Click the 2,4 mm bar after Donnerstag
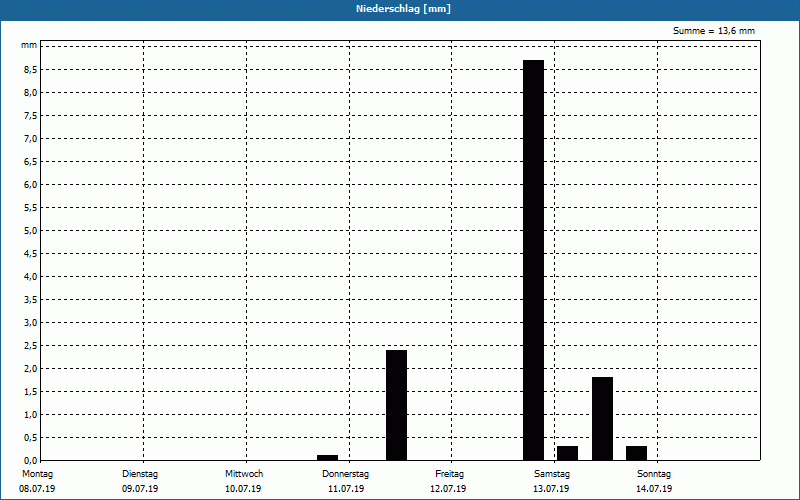Image resolution: width=800 pixels, height=500 pixels. click(x=396, y=405)
